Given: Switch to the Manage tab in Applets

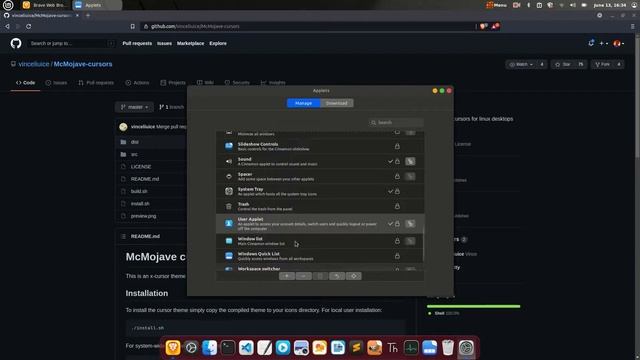Looking at the screenshot, I should (304, 103).
